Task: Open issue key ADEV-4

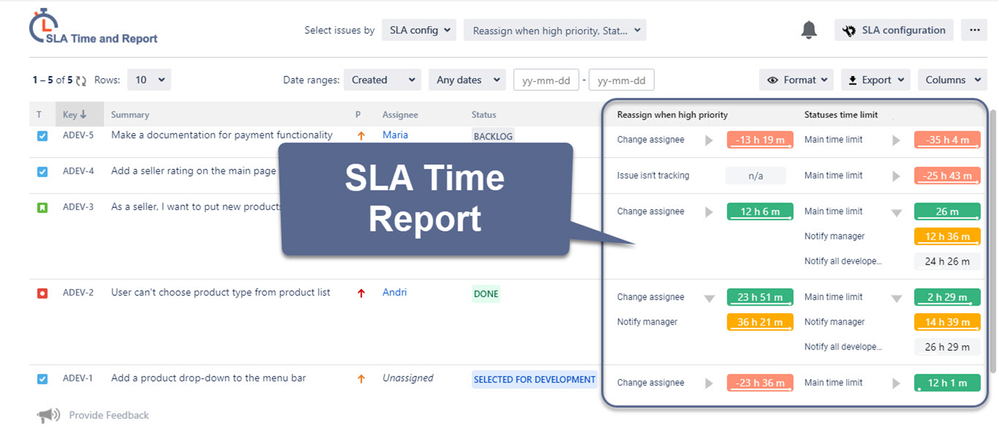Action: click(78, 171)
